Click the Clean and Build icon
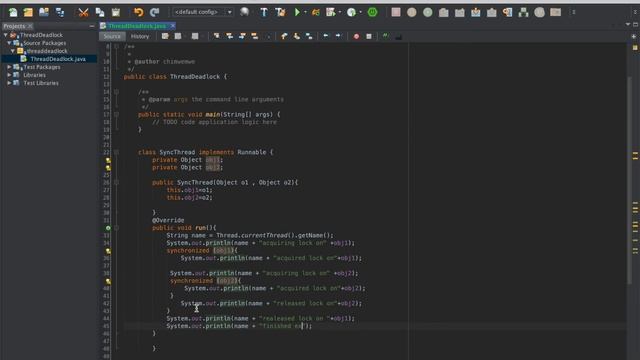The image size is (640, 360). pyautogui.click(x=280, y=12)
